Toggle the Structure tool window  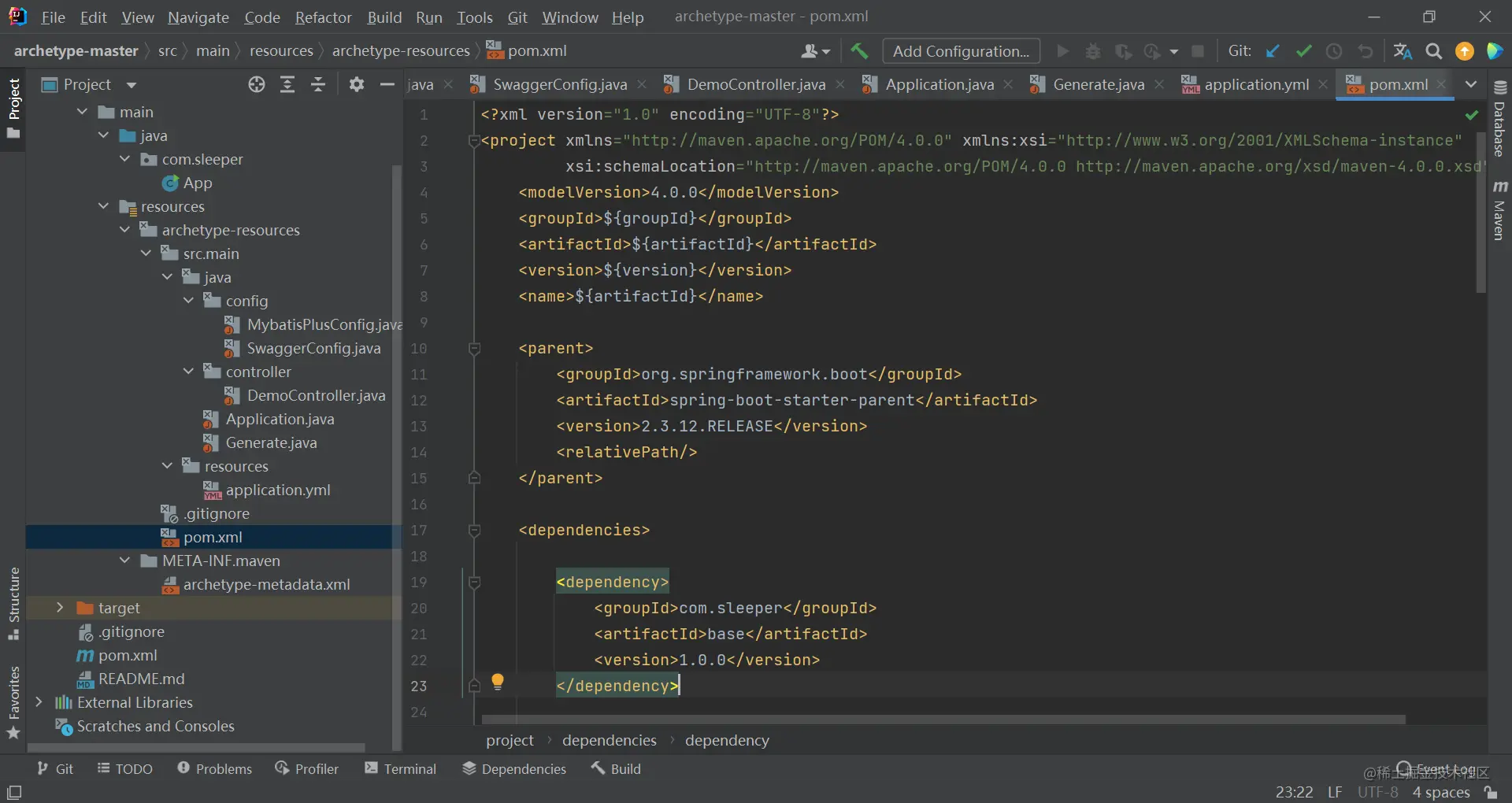coord(13,603)
